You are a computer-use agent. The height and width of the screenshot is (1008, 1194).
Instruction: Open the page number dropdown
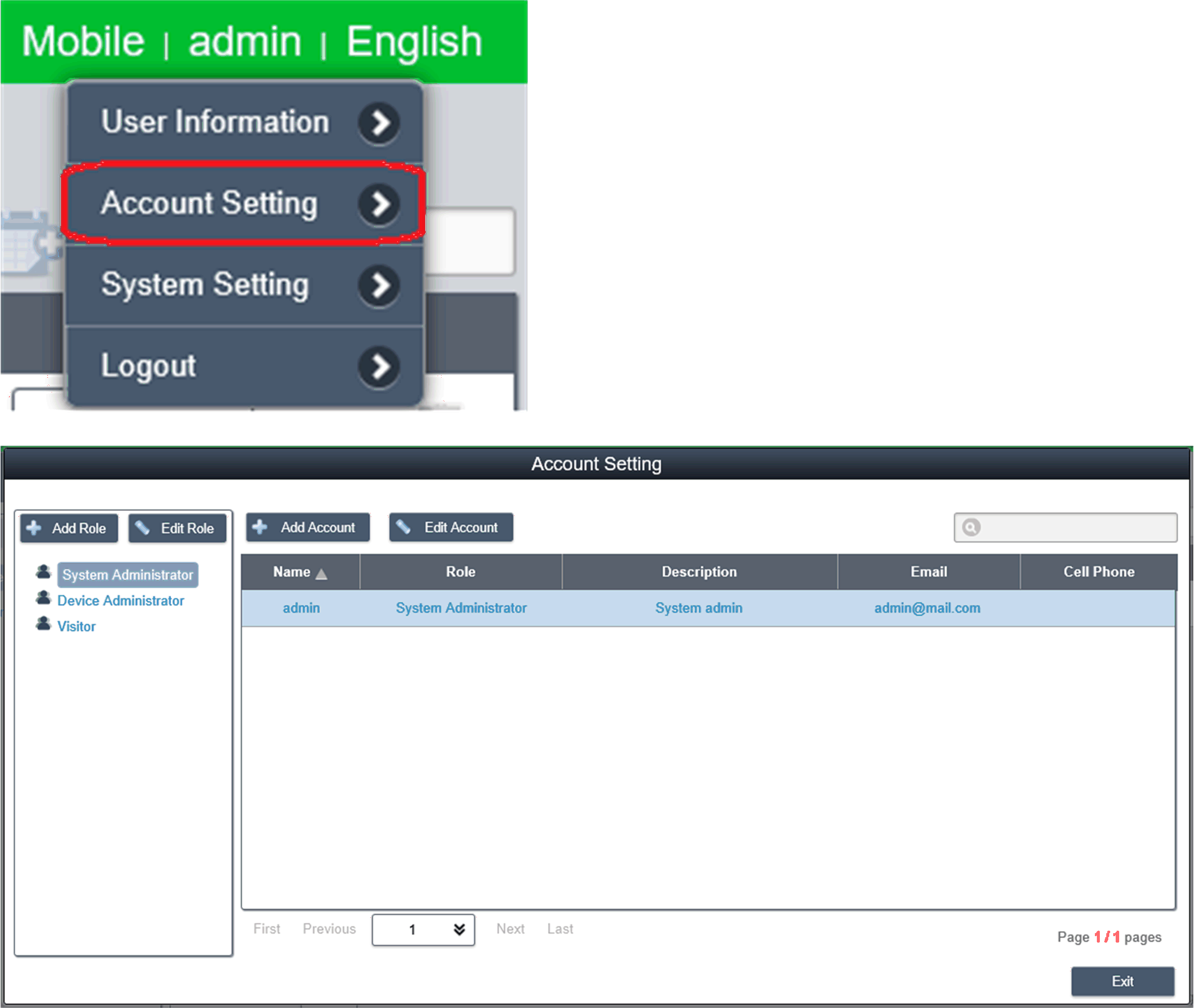point(459,930)
